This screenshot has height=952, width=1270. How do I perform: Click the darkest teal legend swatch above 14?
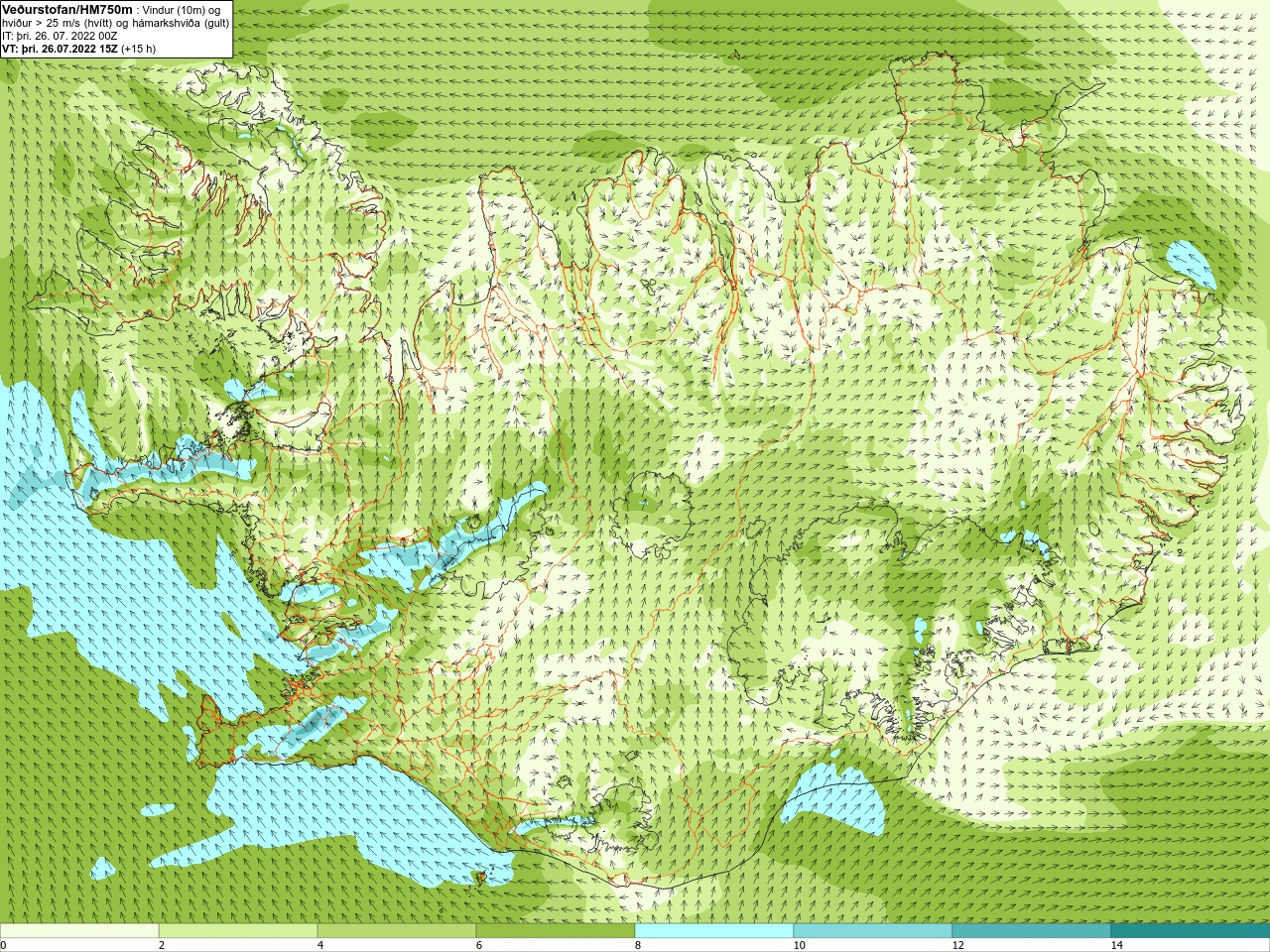tap(1191, 931)
